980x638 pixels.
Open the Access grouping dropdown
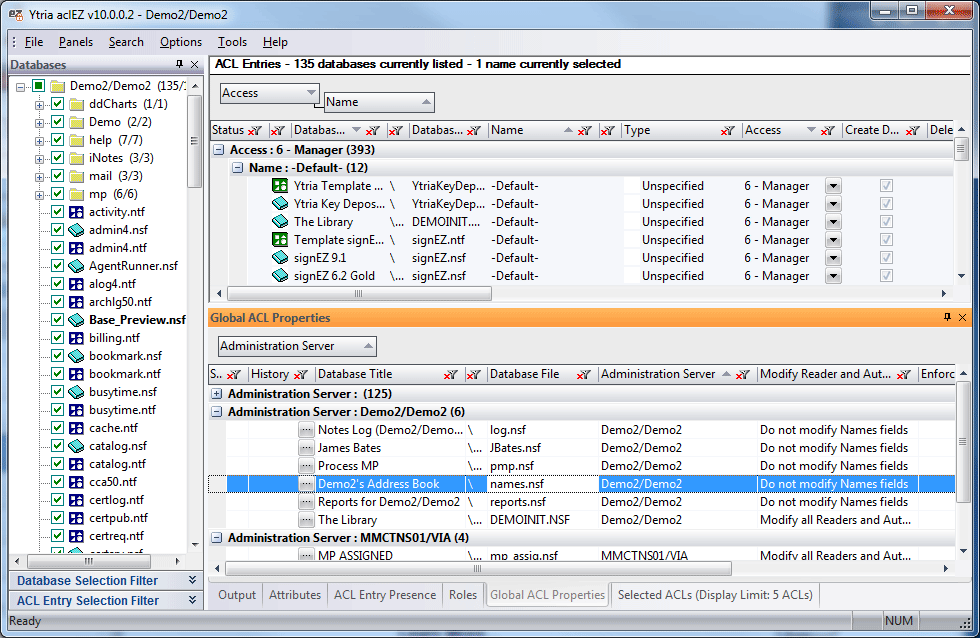[x=311, y=93]
